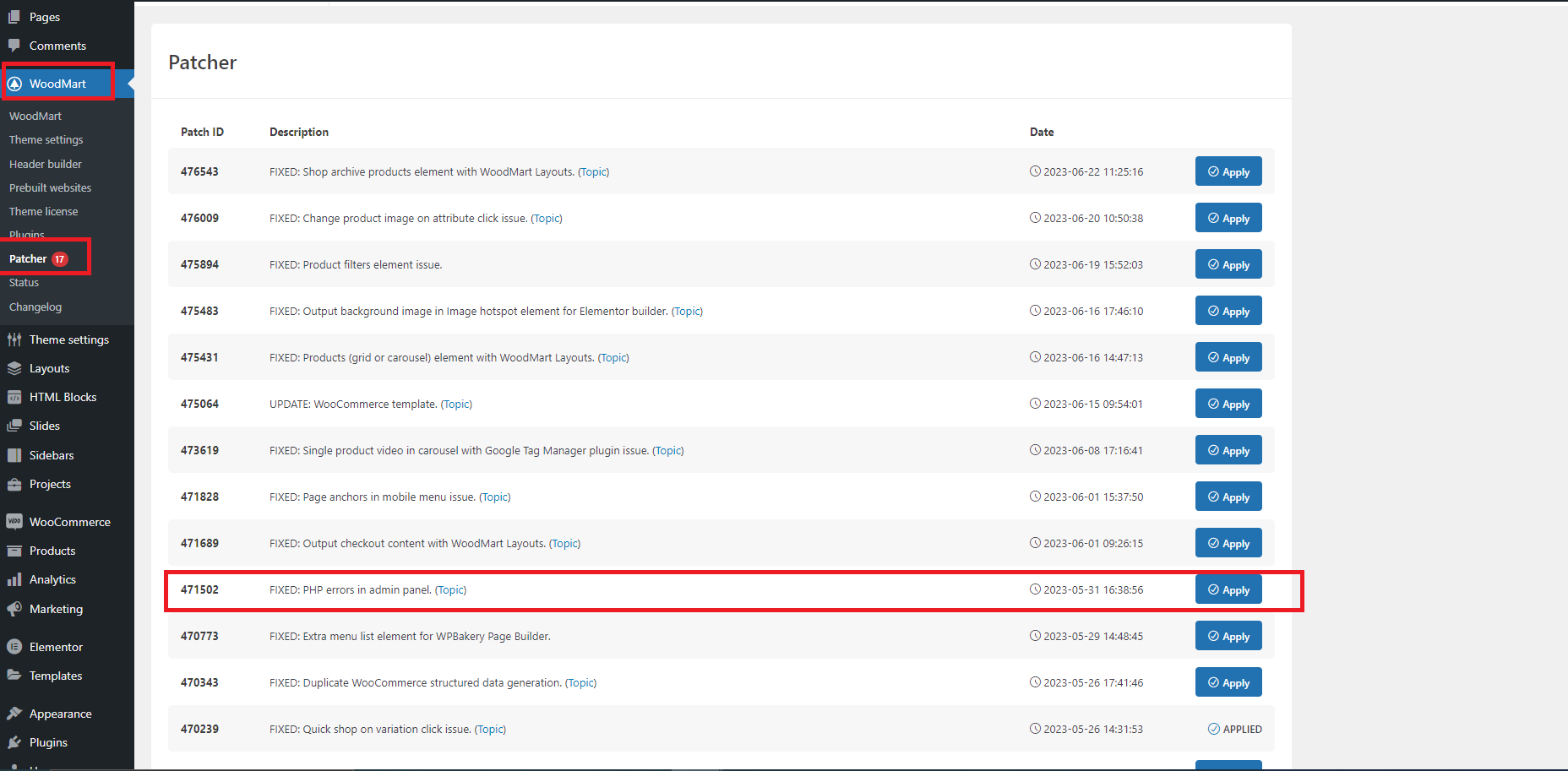Click the Analytics bar chart icon

14,579
